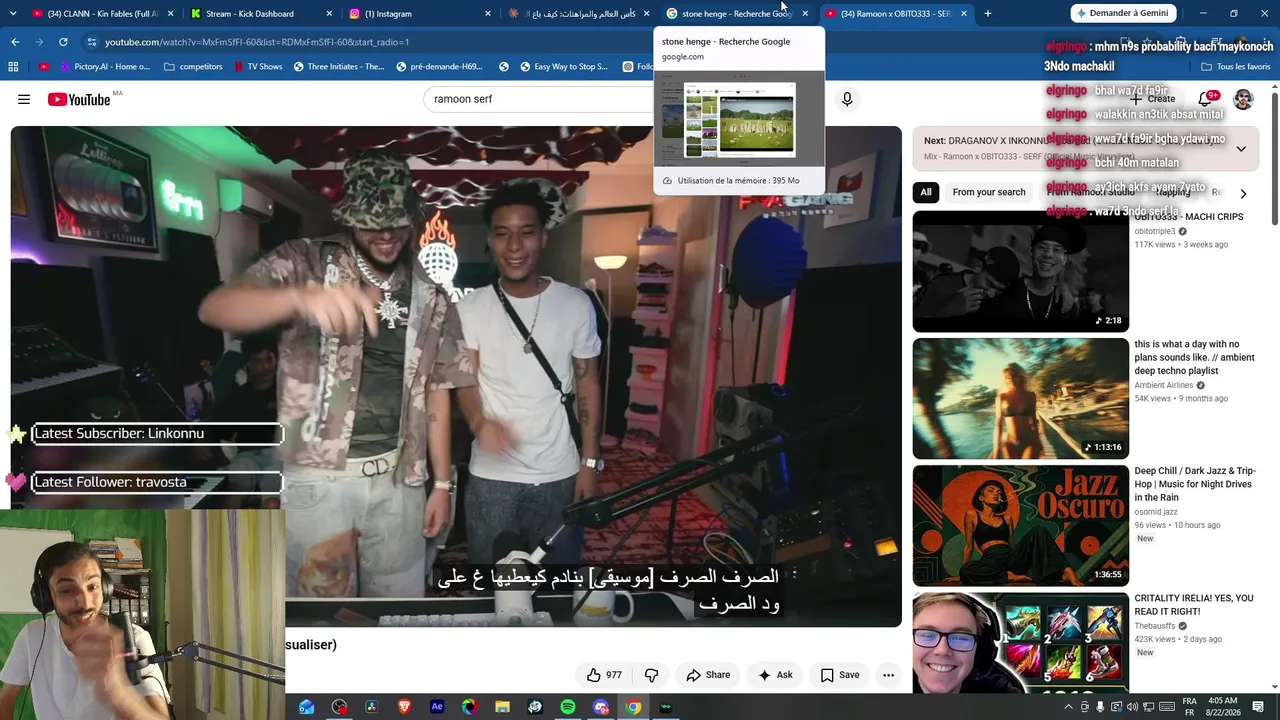Image resolution: width=1280 pixels, height=720 pixels.
Task: Play the Jazz Oscuro video thumbnail
Action: click(x=1020, y=525)
